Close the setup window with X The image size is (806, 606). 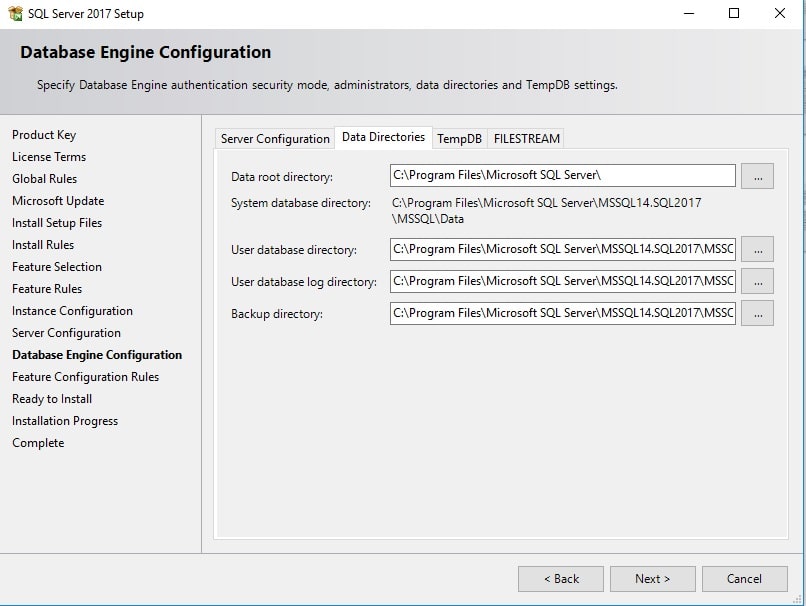pyautogui.click(x=780, y=14)
